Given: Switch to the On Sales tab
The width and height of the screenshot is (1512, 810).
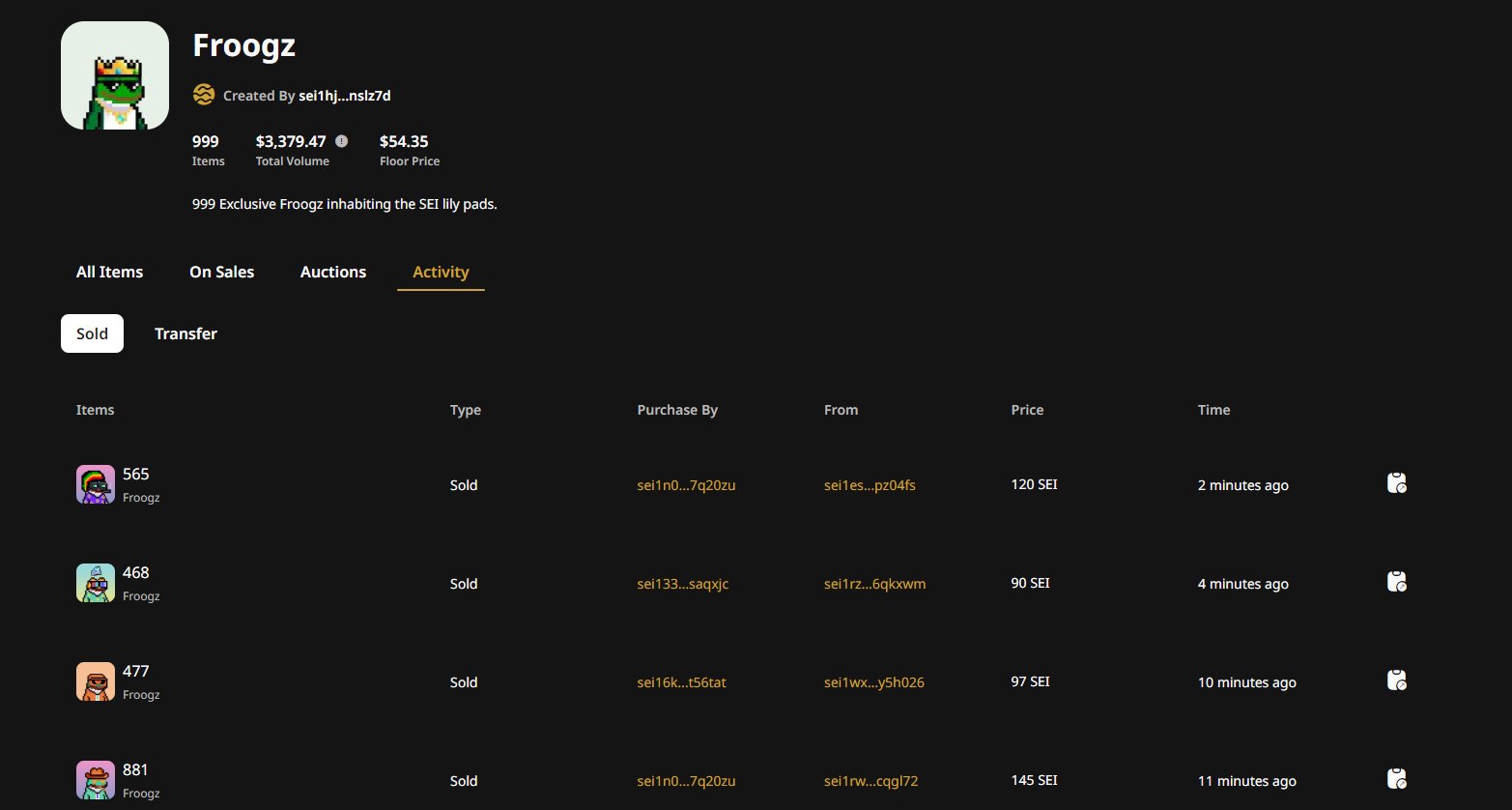Looking at the screenshot, I should (x=221, y=272).
